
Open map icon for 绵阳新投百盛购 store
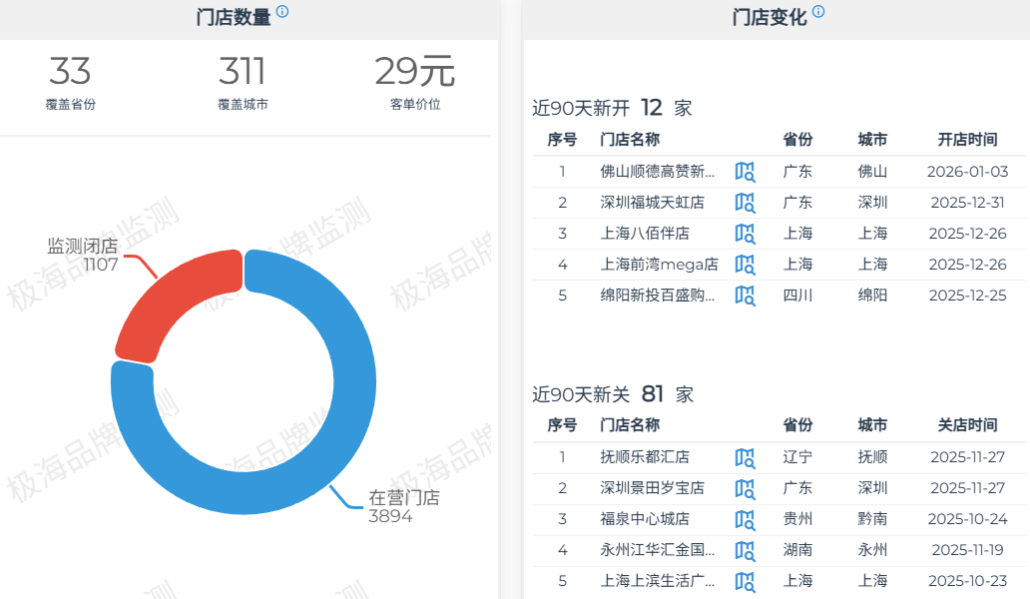pyautogui.click(x=745, y=295)
